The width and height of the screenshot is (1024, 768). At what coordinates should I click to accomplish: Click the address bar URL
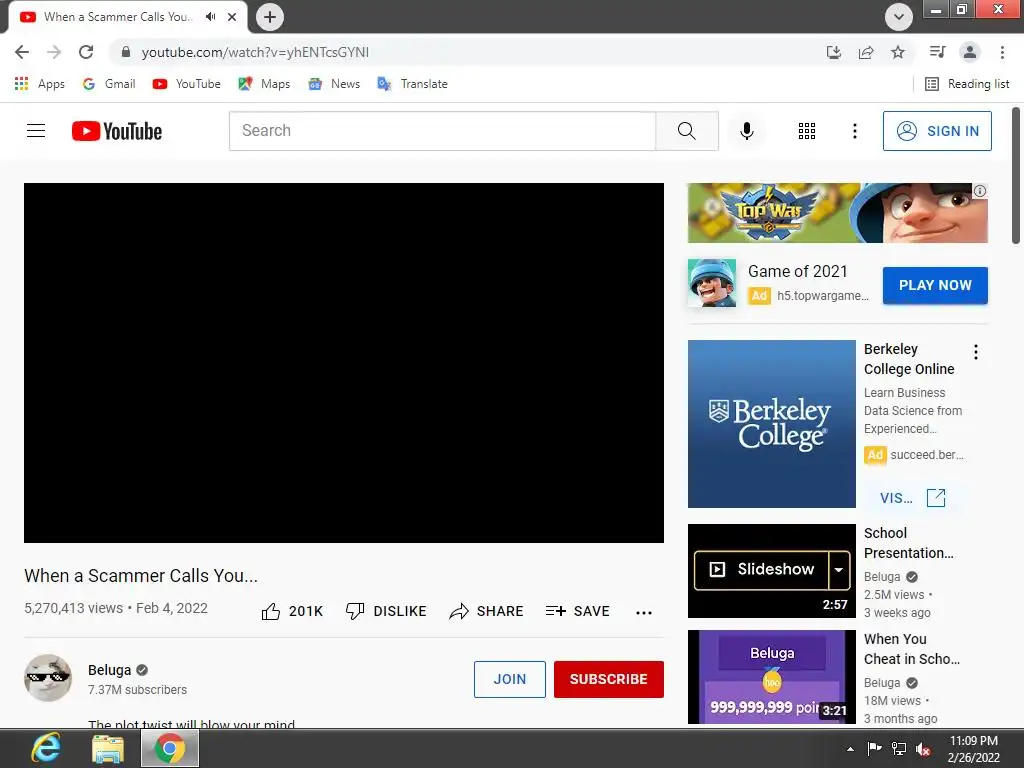coord(255,52)
